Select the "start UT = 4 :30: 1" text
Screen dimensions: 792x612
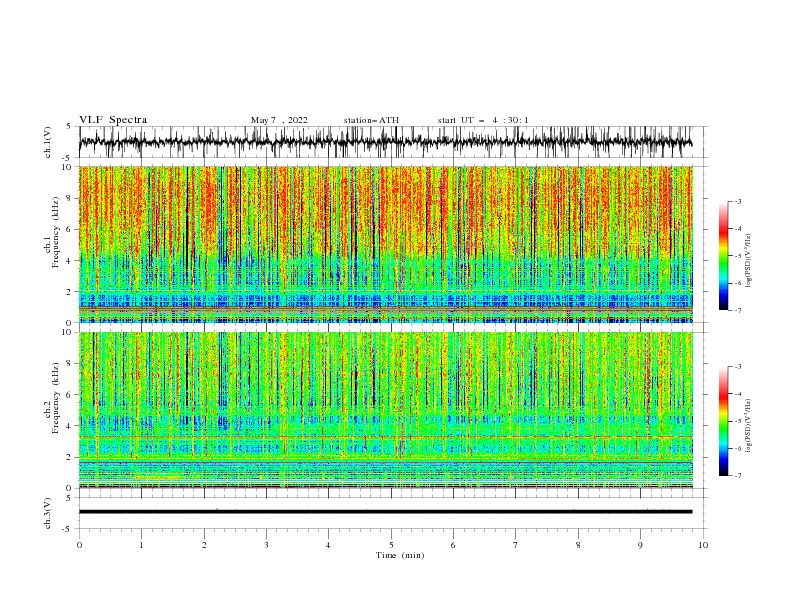pos(483,120)
